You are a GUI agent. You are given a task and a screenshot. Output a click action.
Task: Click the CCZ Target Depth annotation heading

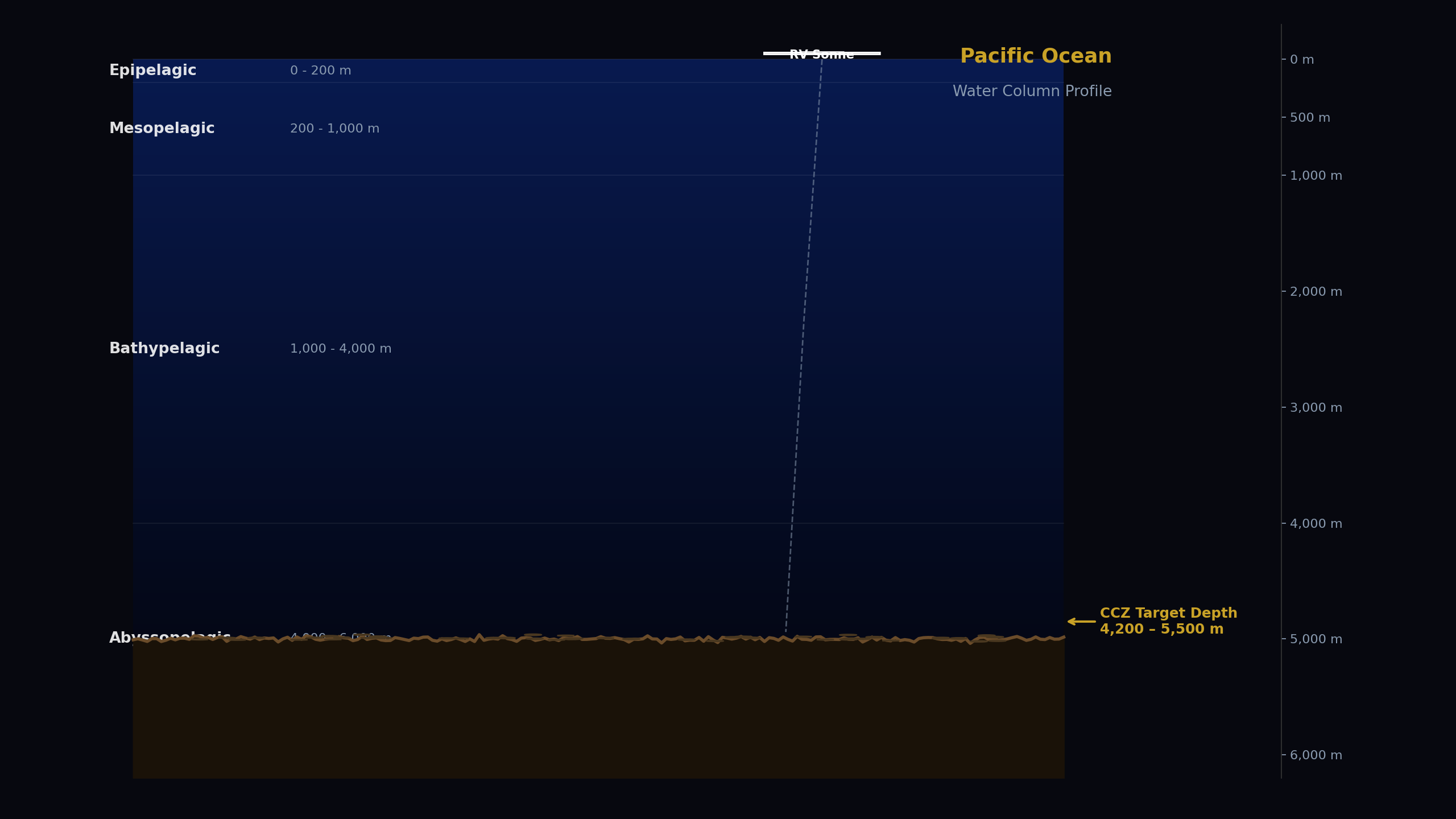[1168, 614]
